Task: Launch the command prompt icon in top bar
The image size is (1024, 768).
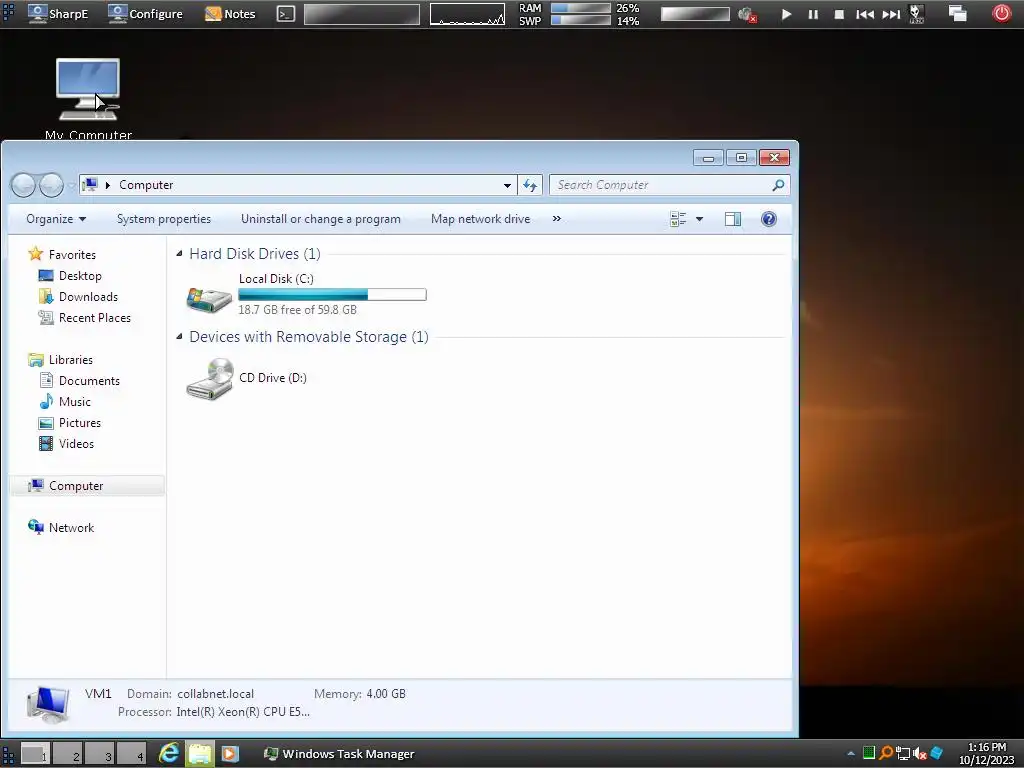Action: click(285, 14)
